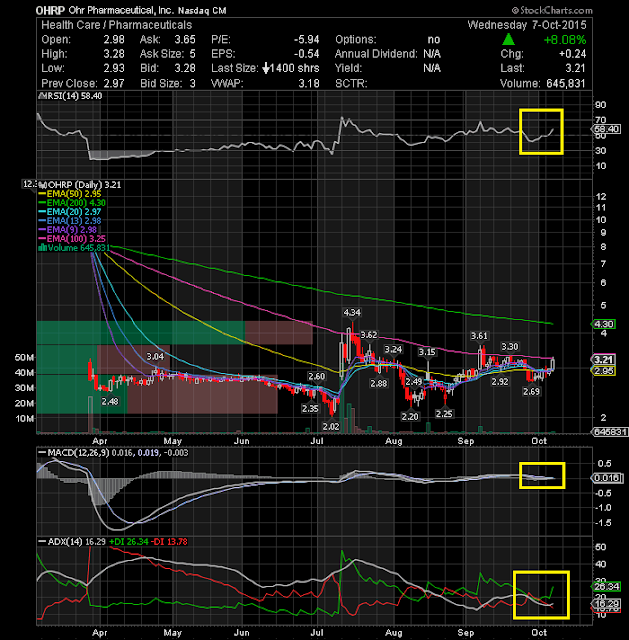Click the date Wednesday 7-Oct-2015
The image size is (629, 640).
pos(527,25)
